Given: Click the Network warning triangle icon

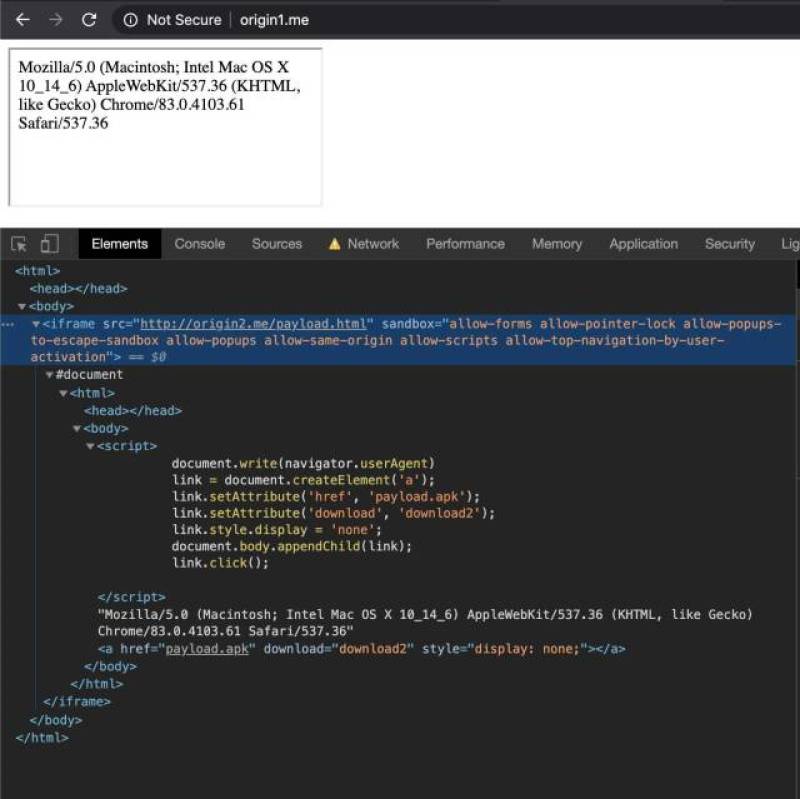Looking at the screenshot, I should click(x=335, y=244).
